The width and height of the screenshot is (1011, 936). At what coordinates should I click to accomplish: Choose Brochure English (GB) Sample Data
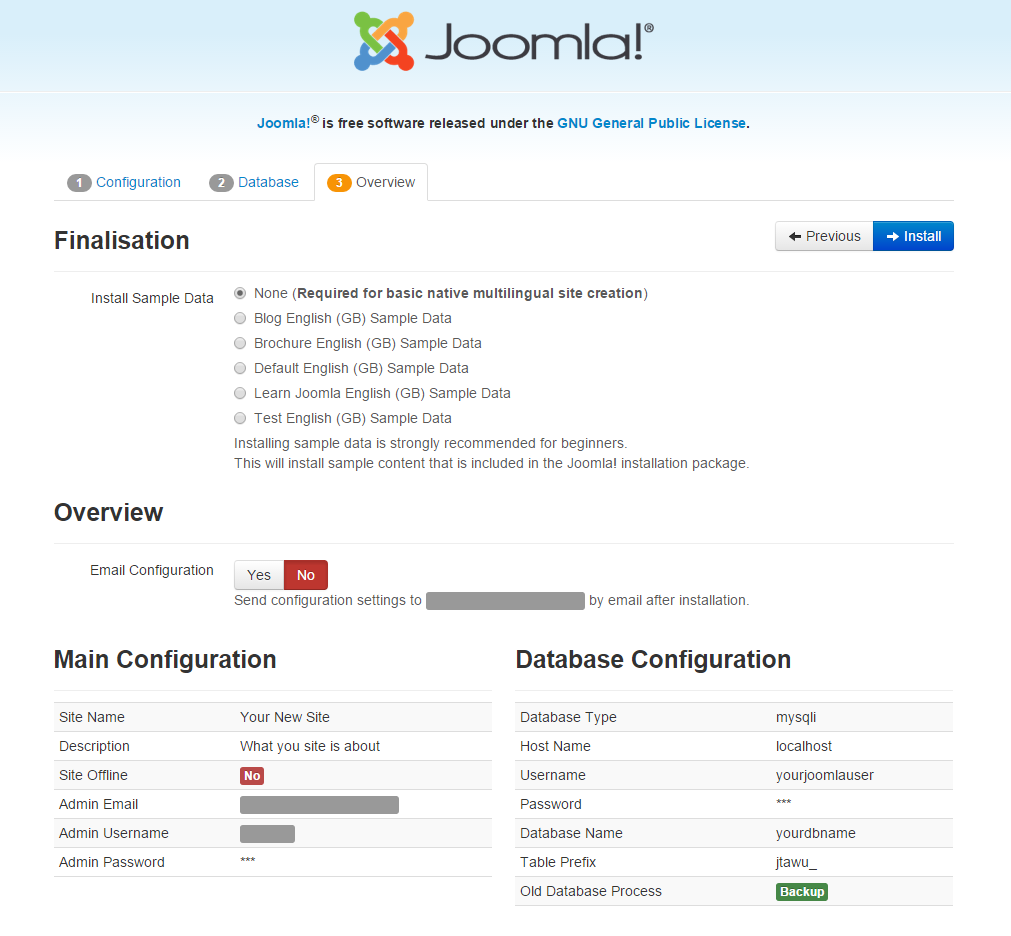(240, 344)
